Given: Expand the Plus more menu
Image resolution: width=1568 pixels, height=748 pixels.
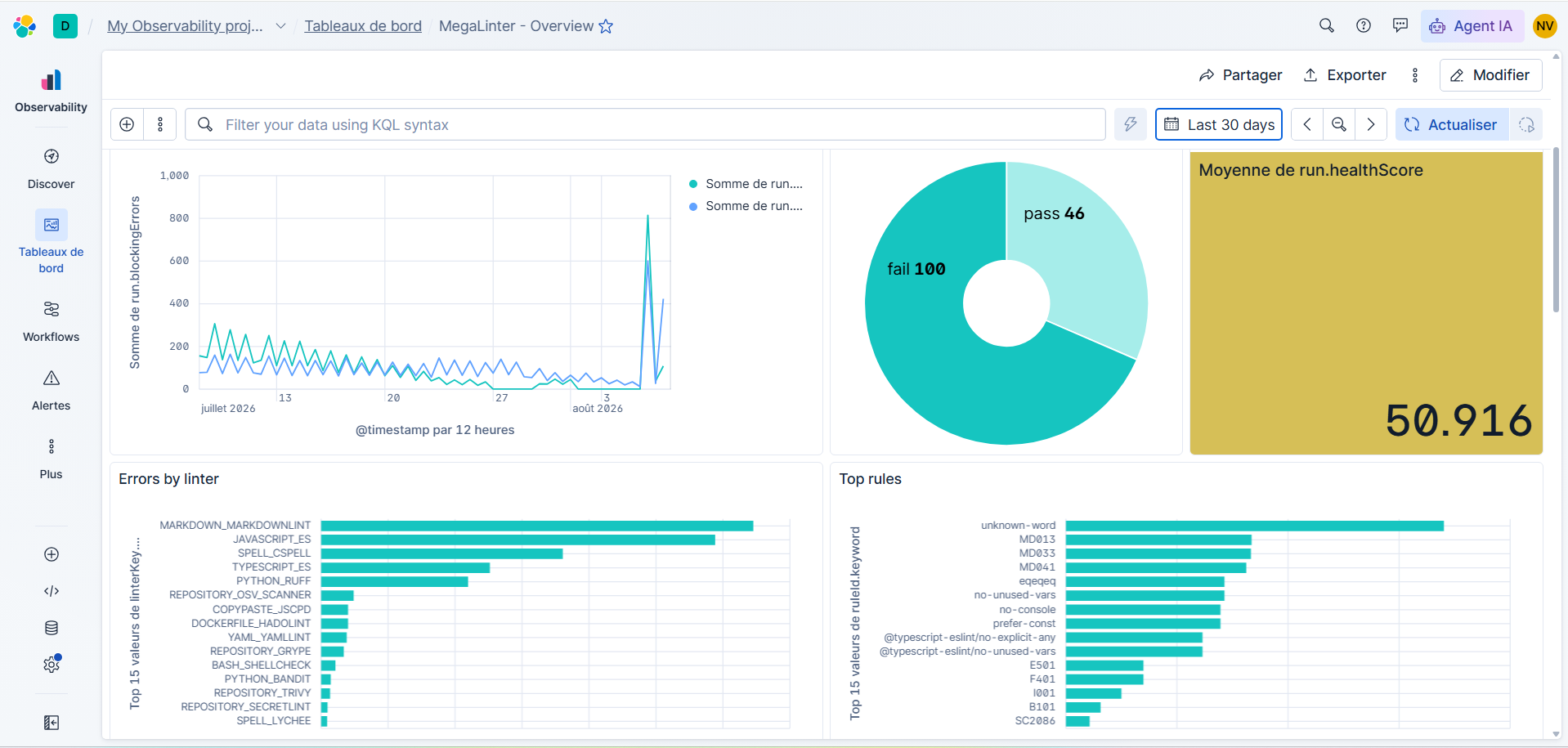Looking at the screenshot, I should tap(51, 459).
